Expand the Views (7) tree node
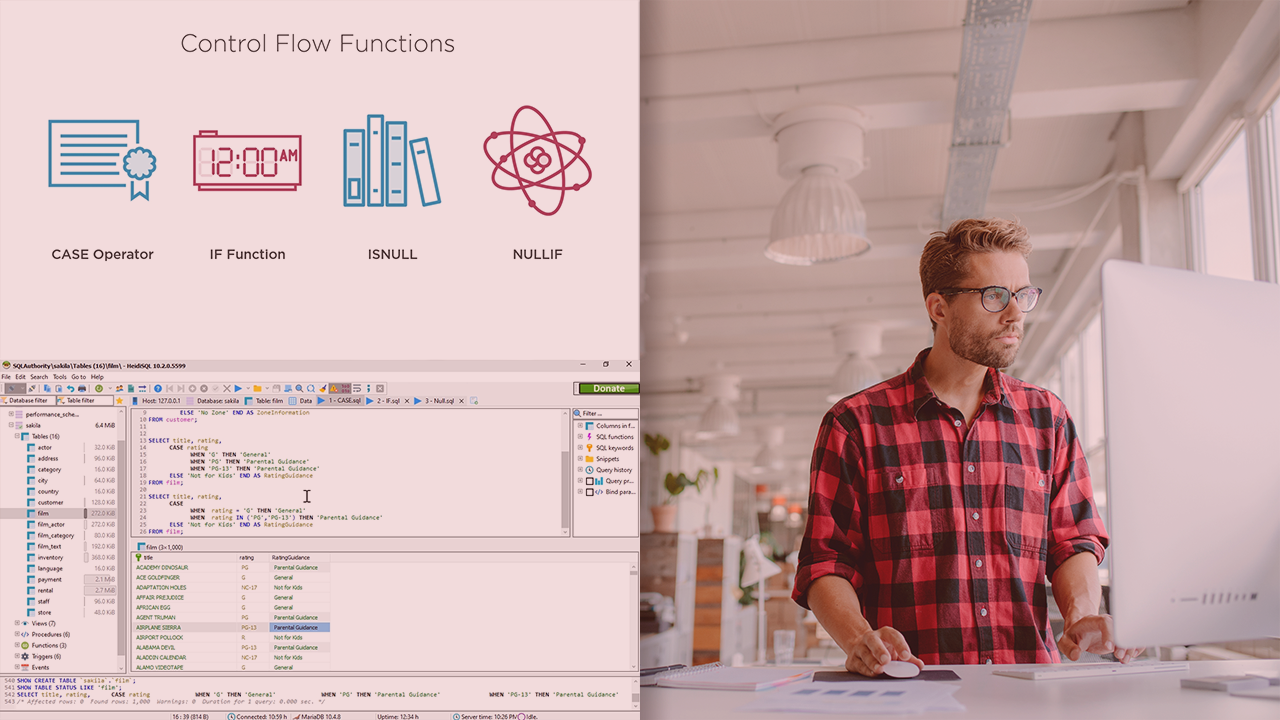The image size is (1280, 720). click(x=18, y=623)
